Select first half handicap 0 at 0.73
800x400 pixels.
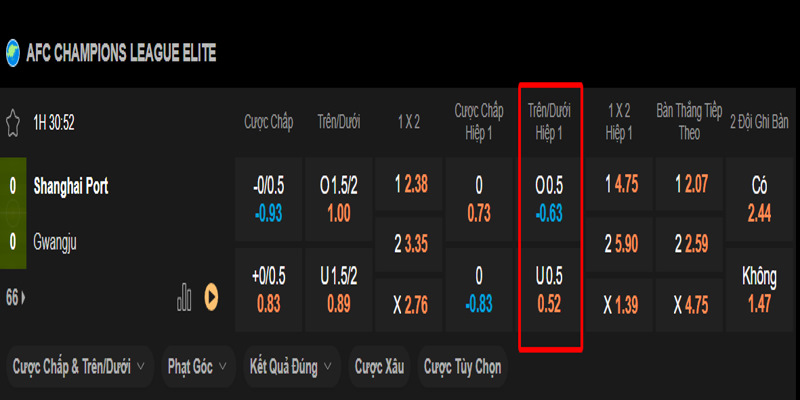click(x=479, y=199)
